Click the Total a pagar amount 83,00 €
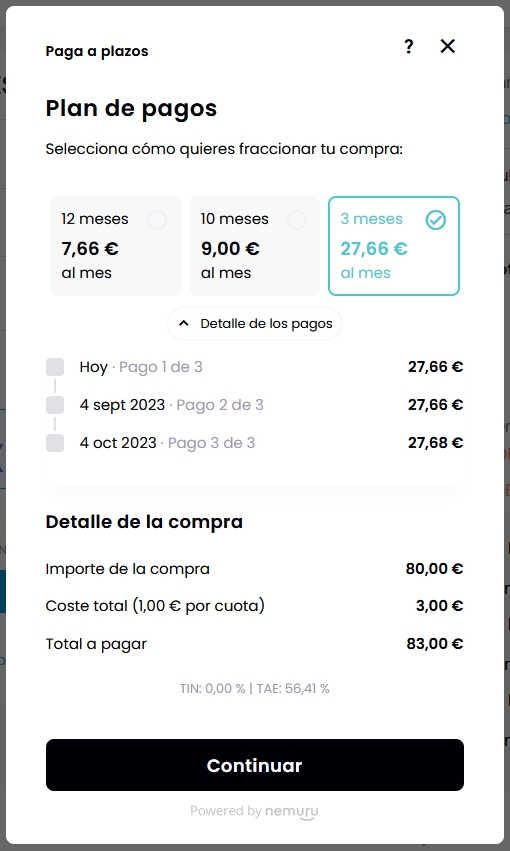 point(435,644)
